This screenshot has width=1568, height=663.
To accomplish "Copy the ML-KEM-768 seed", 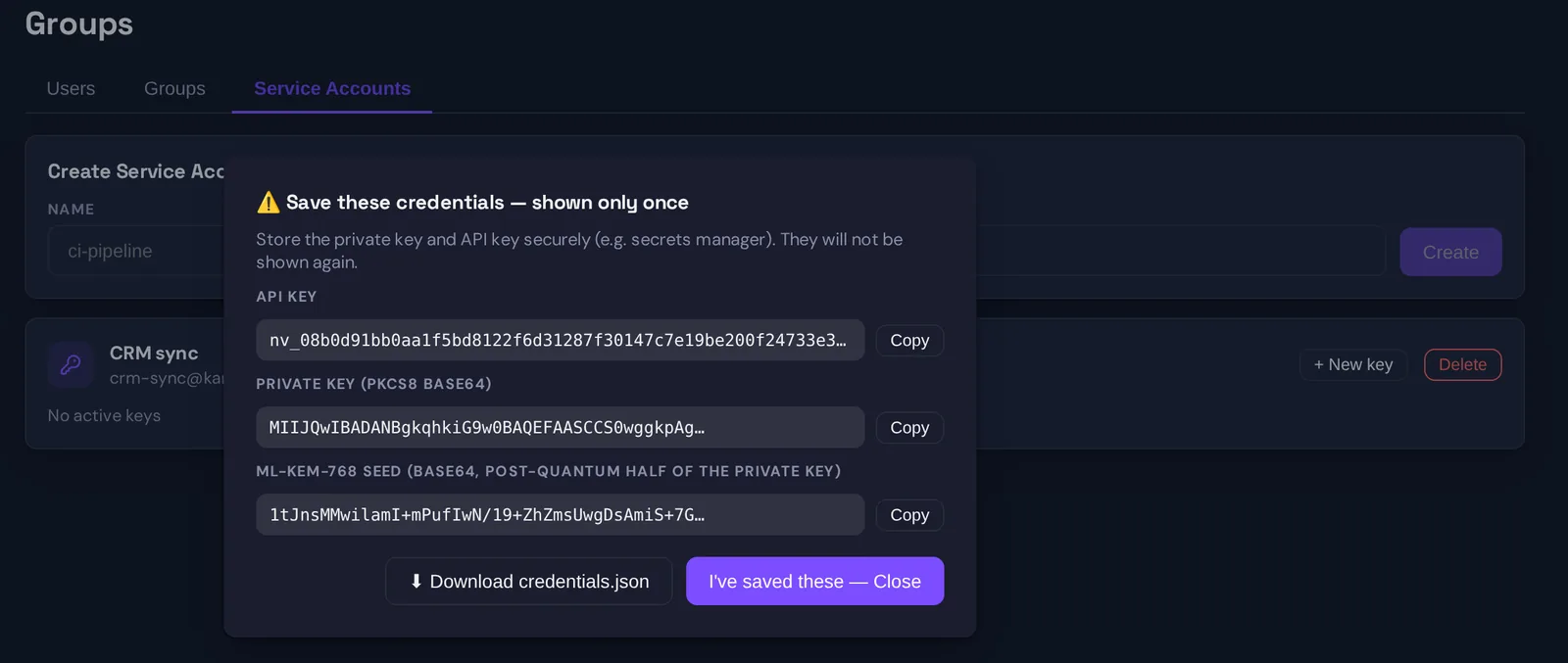I will (909, 514).
